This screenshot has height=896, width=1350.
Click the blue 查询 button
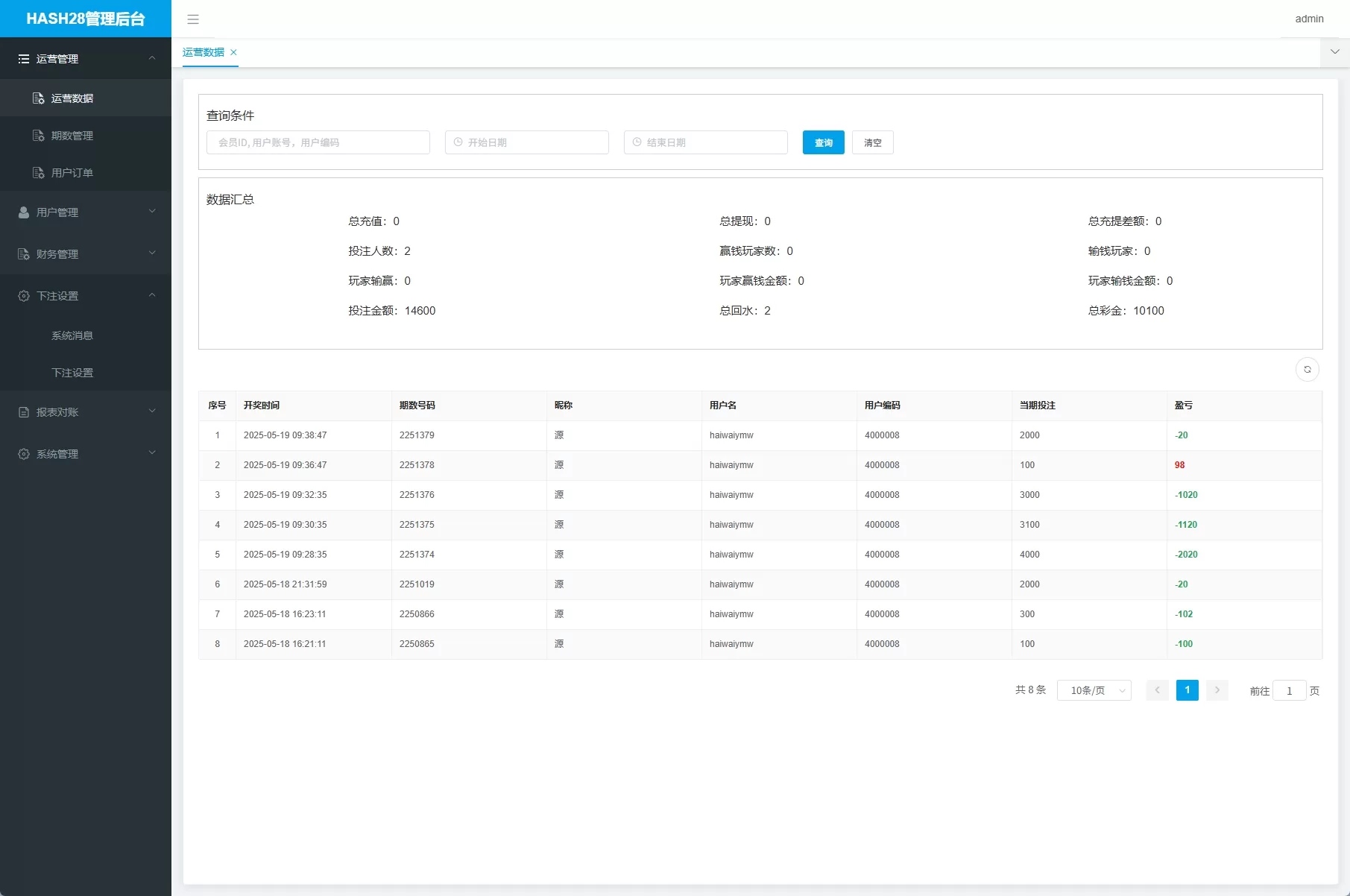click(823, 142)
